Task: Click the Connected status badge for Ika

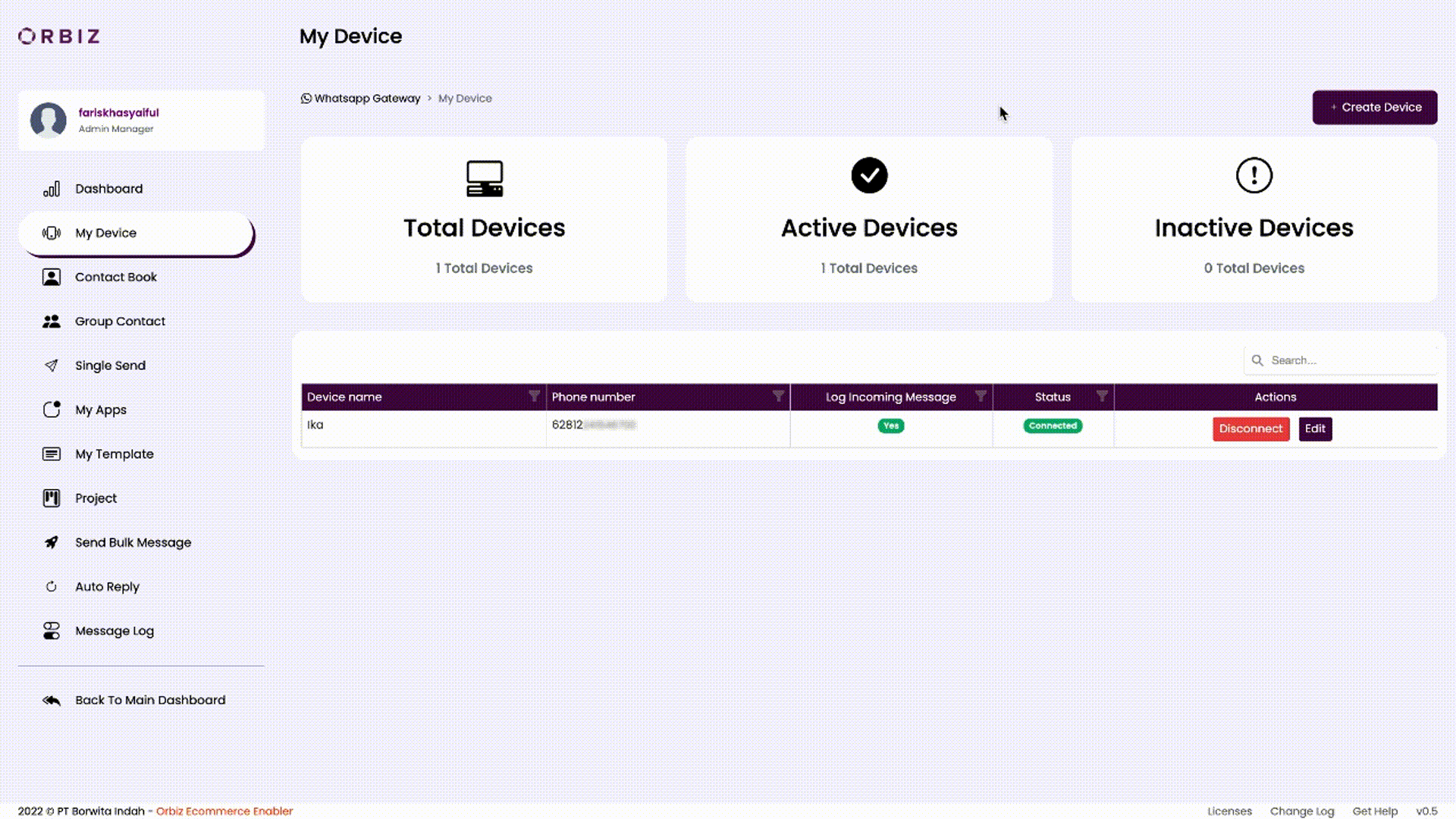Action: point(1053,426)
